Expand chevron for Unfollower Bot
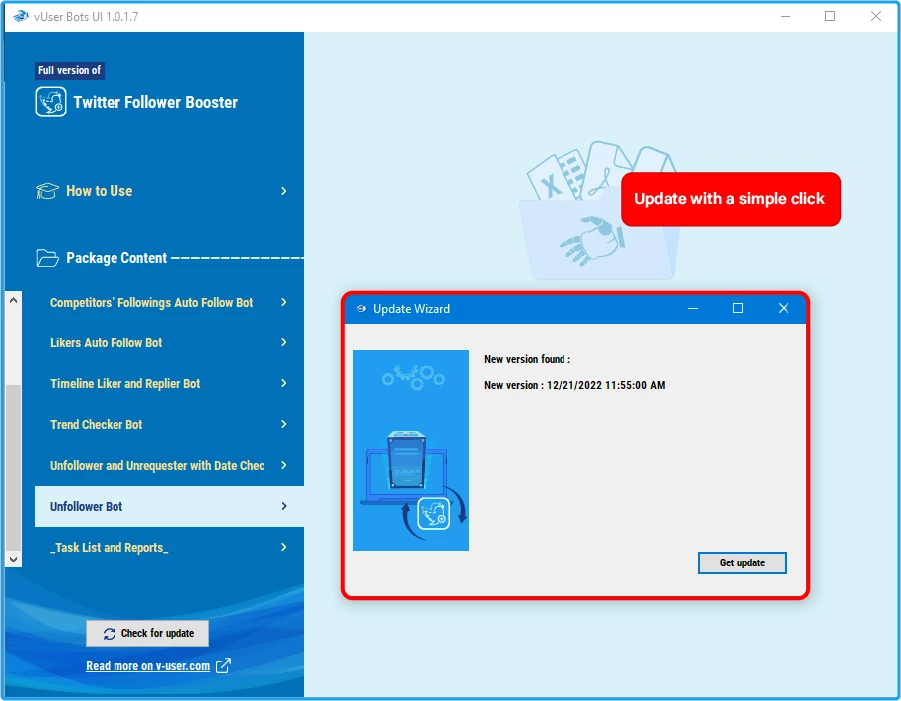Viewport: 901px width, 701px height. (283, 506)
